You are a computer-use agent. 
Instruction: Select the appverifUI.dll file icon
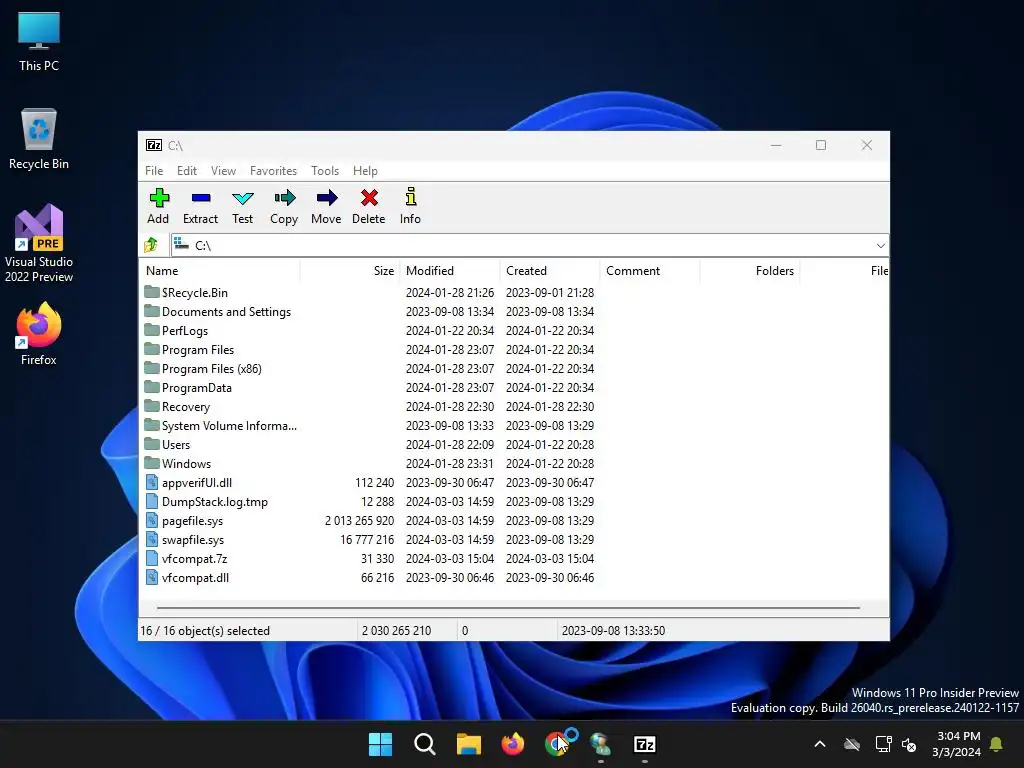pos(152,483)
